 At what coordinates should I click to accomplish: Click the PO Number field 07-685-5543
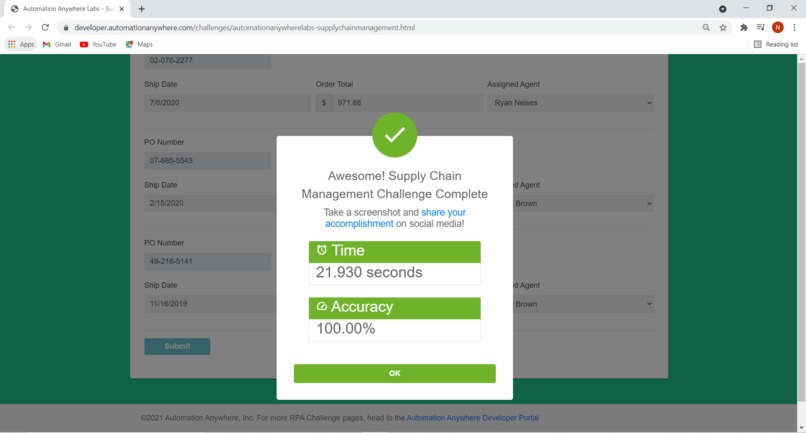208,160
